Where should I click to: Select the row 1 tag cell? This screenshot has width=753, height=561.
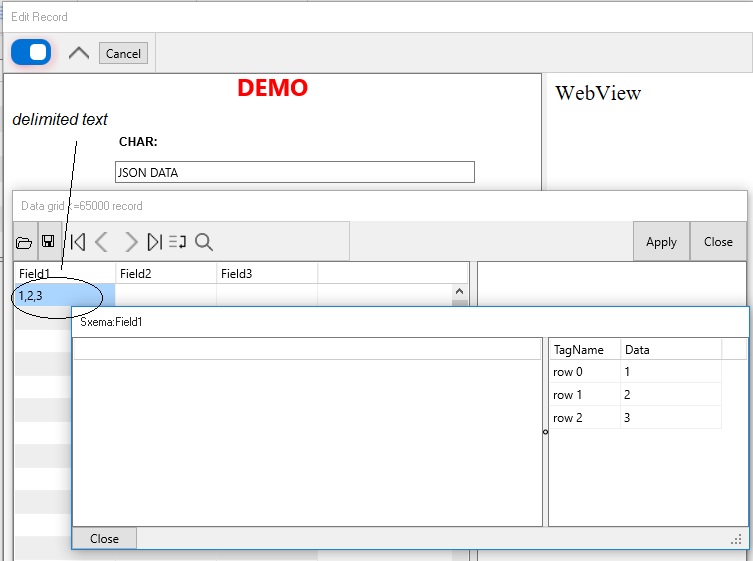(x=585, y=395)
